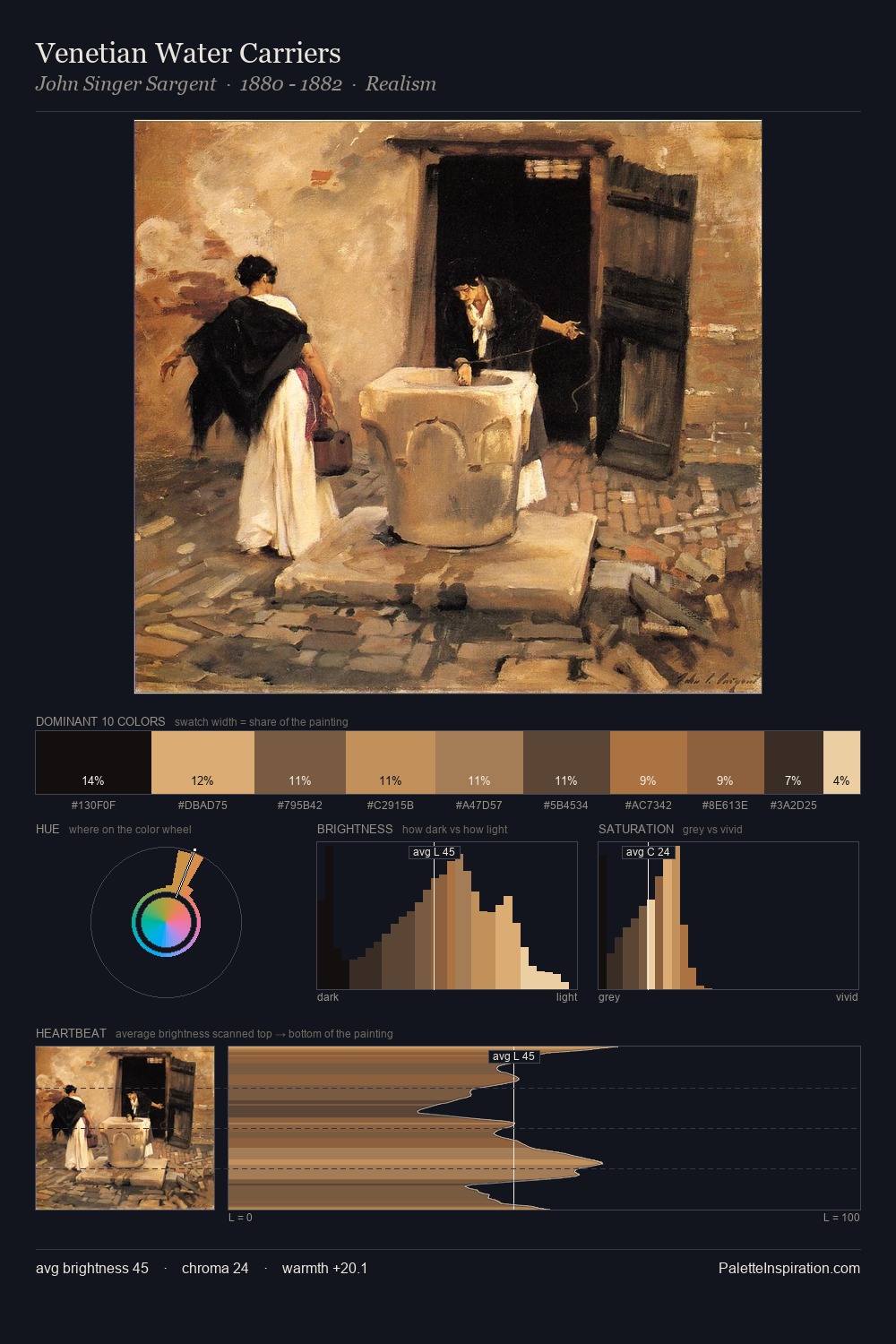This screenshot has height=1344, width=896.
Task: Choose the #AC7342 orange-brown swatch
Action: coord(649,762)
